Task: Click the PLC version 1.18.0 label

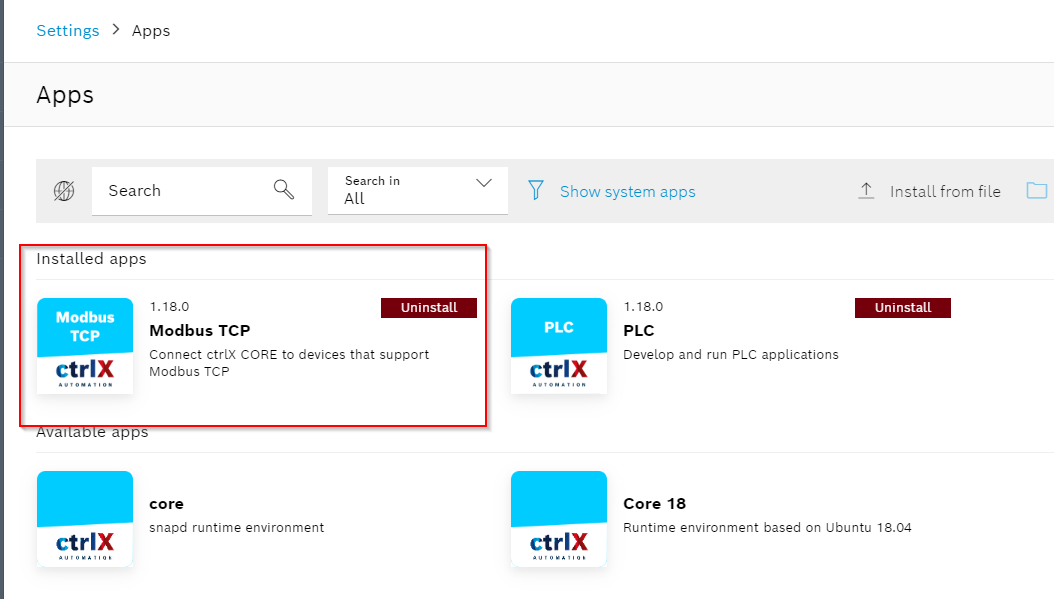Action: click(x=643, y=307)
